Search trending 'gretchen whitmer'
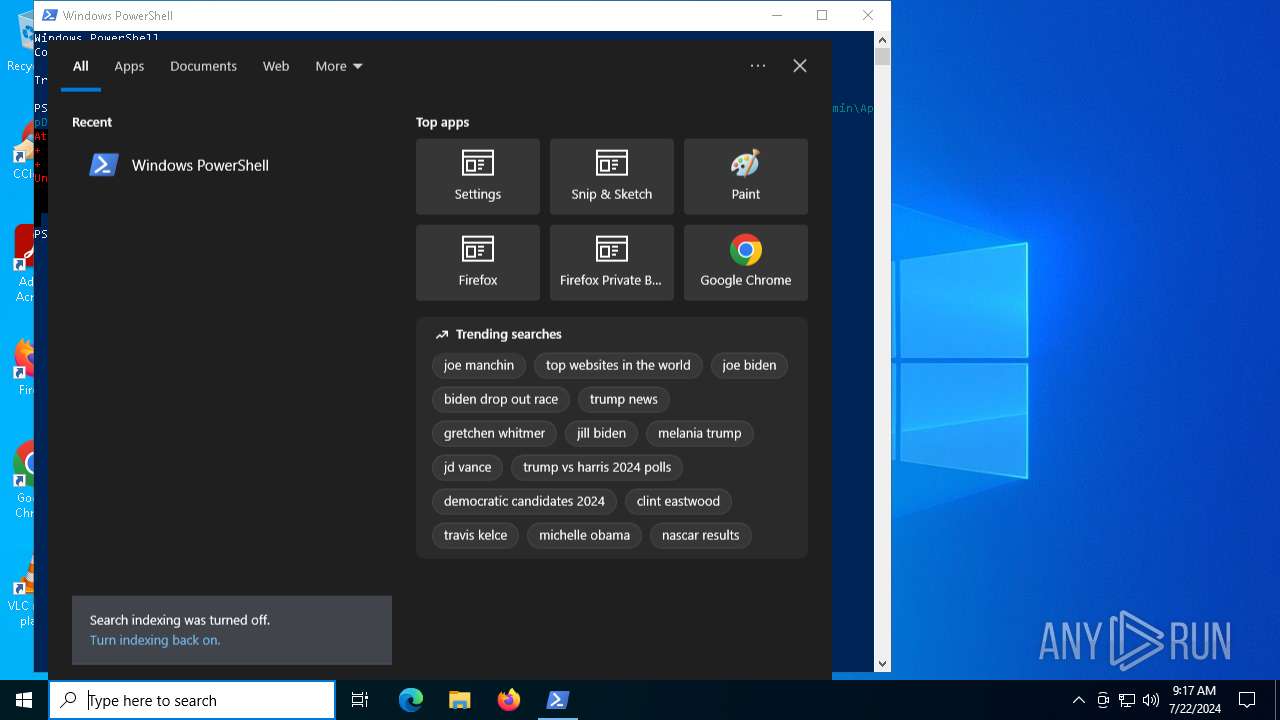 point(494,433)
